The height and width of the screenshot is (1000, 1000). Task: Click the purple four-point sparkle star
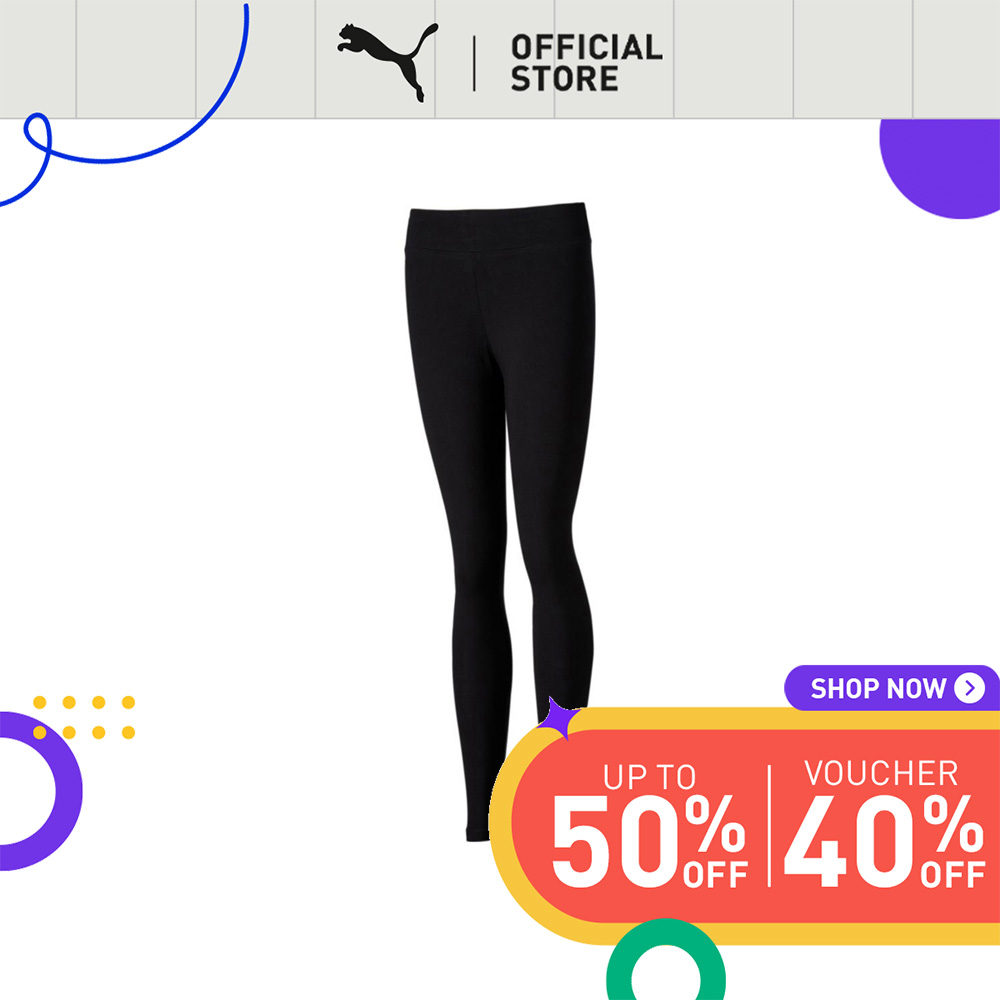[x=559, y=719]
